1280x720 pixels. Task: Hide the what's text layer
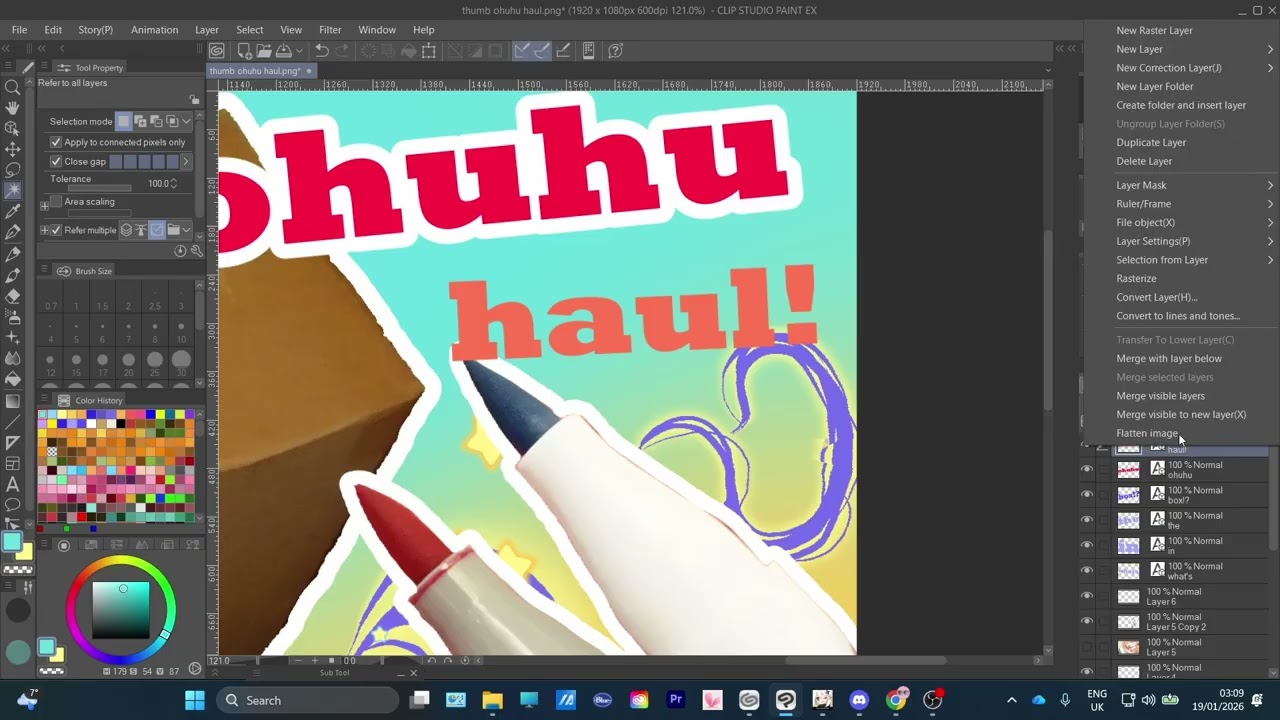pyautogui.click(x=1087, y=570)
